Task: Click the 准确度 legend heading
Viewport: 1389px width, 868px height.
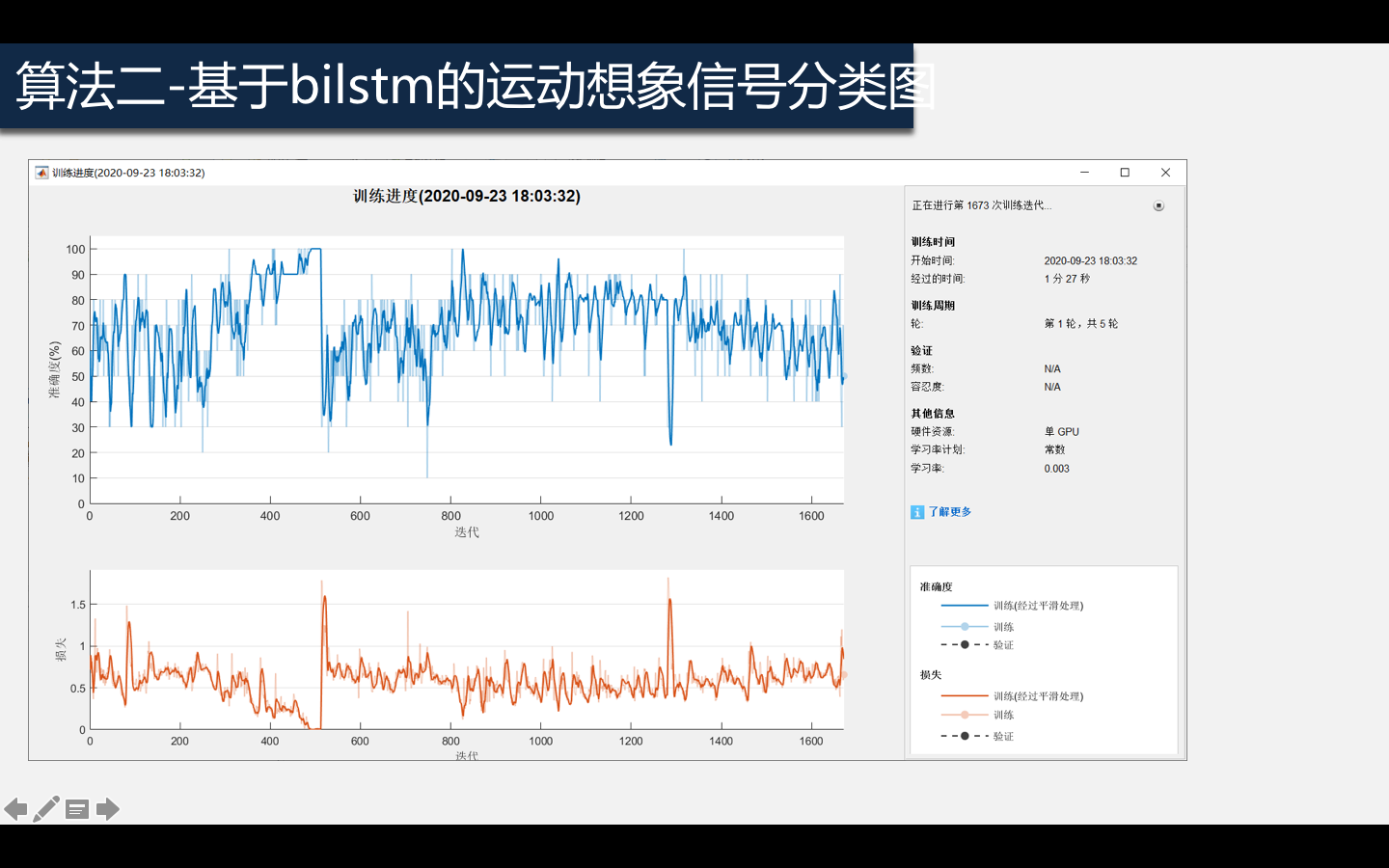Action: pyautogui.click(x=936, y=586)
